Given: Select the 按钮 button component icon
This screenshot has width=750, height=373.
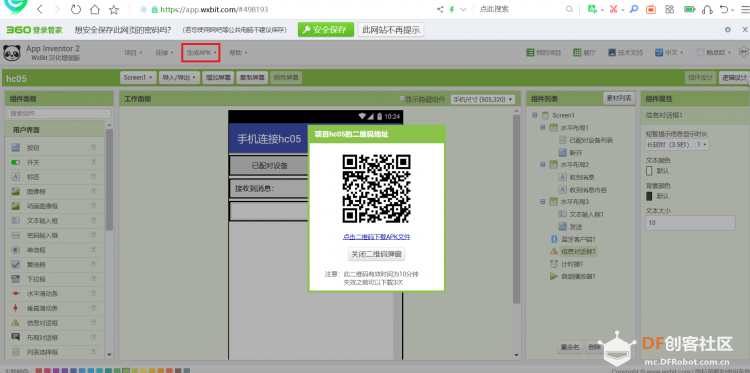Looking at the screenshot, I should click(16, 148).
